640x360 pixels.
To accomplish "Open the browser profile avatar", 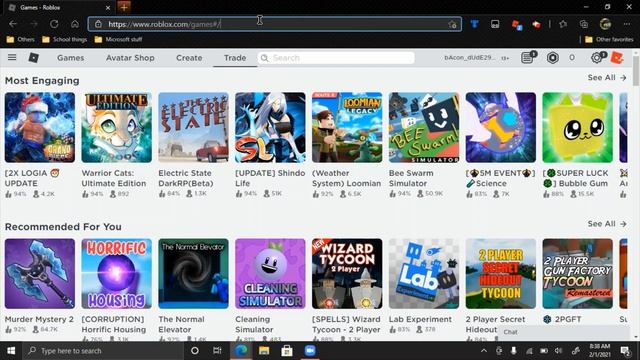I will 605,24.
